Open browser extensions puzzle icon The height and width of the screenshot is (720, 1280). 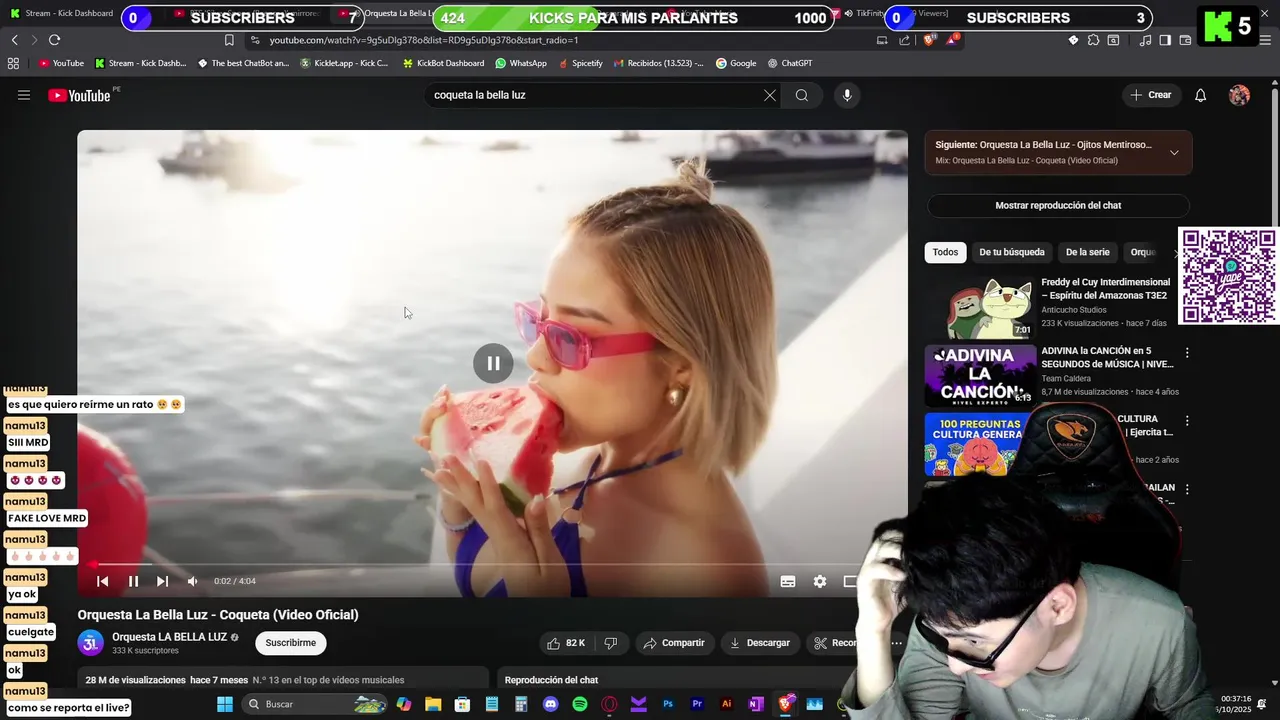pyautogui.click(x=1093, y=40)
